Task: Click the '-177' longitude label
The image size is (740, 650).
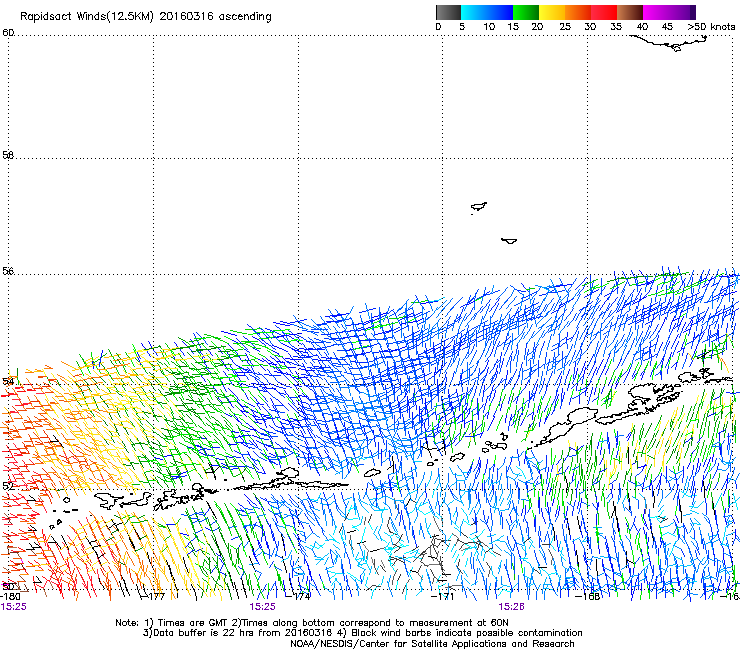Action: tap(154, 596)
